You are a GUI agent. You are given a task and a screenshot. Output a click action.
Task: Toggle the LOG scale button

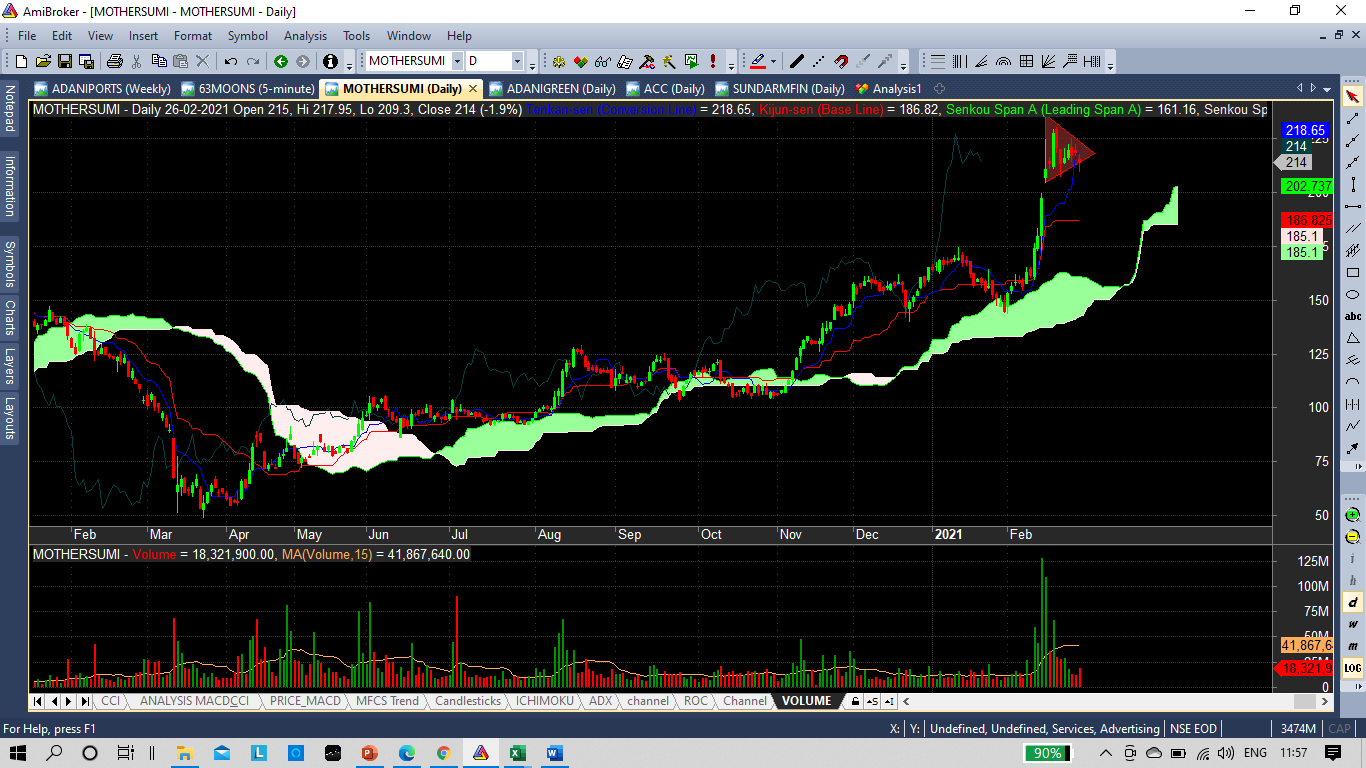pyautogui.click(x=1352, y=667)
